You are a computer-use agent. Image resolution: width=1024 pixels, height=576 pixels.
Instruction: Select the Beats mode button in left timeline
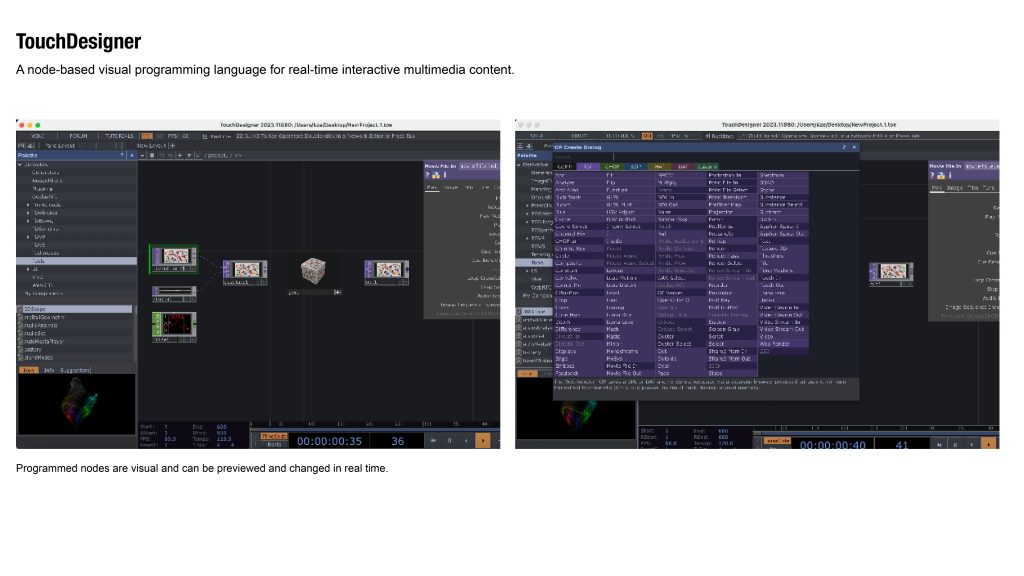(x=274, y=444)
